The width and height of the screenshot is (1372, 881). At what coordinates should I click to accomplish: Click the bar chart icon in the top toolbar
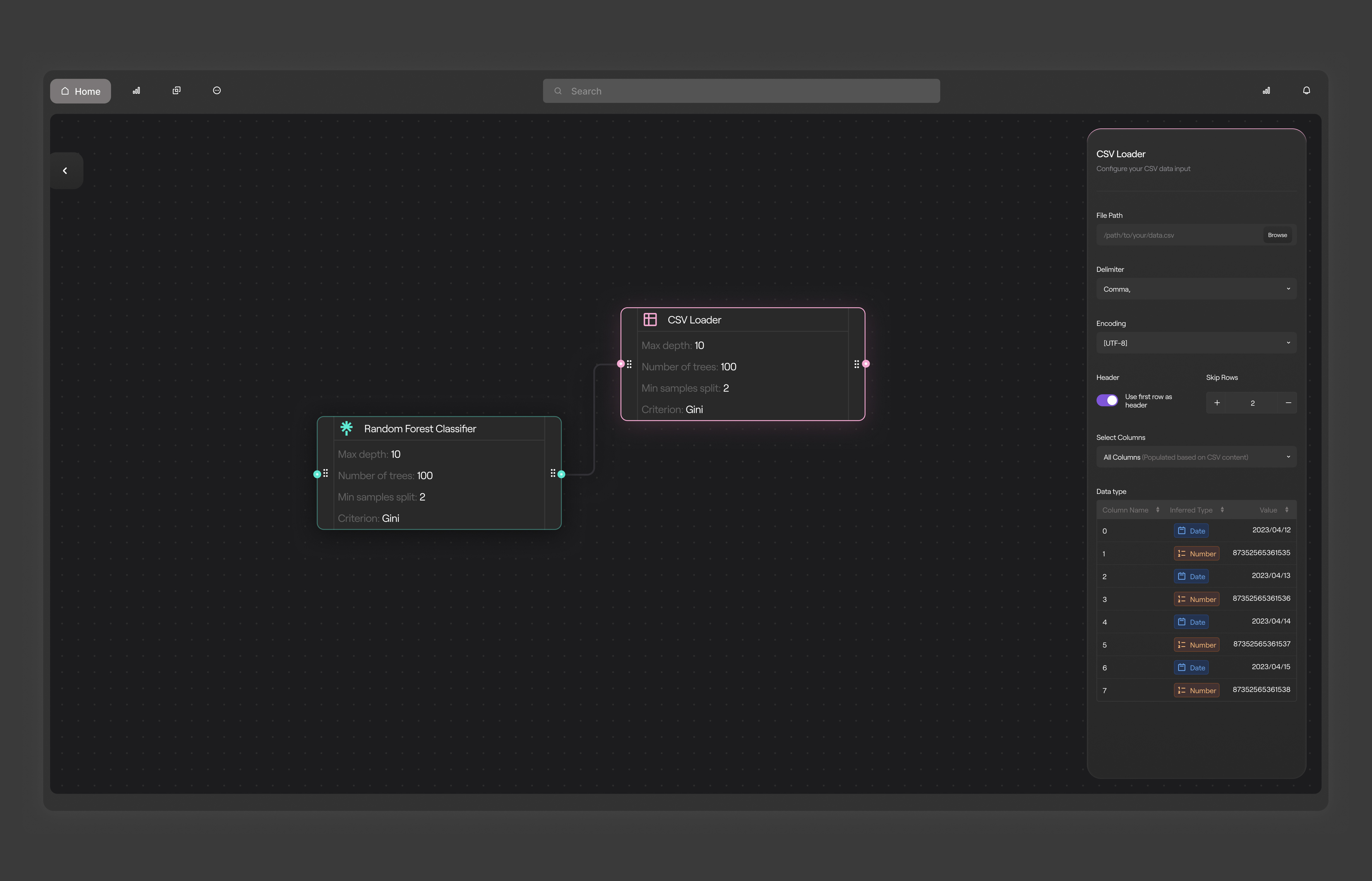pos(136,90)
